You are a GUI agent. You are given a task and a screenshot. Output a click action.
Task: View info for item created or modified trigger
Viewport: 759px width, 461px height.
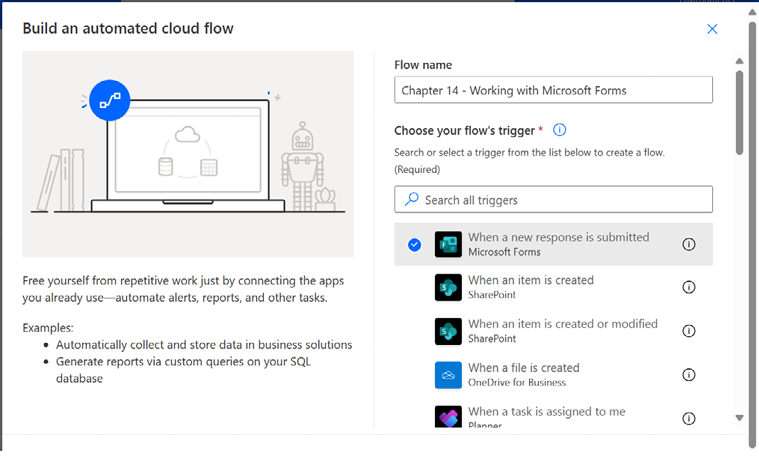coord(689,331)
